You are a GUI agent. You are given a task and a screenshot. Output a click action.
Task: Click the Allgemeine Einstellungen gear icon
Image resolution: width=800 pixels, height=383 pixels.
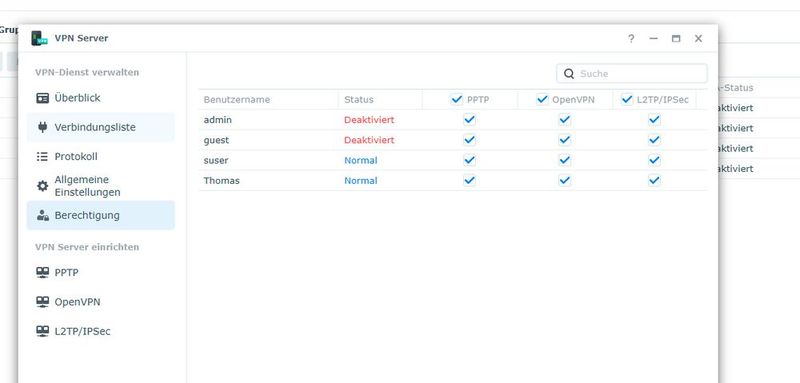[x=43, y=186]
